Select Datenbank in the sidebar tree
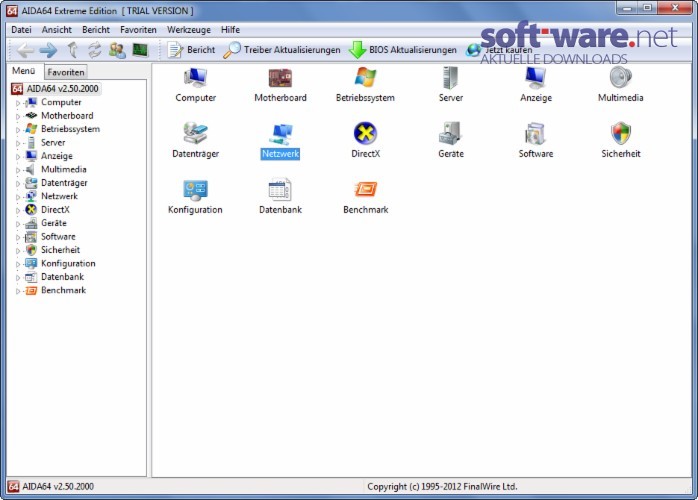698x500 pixels. 62,276
